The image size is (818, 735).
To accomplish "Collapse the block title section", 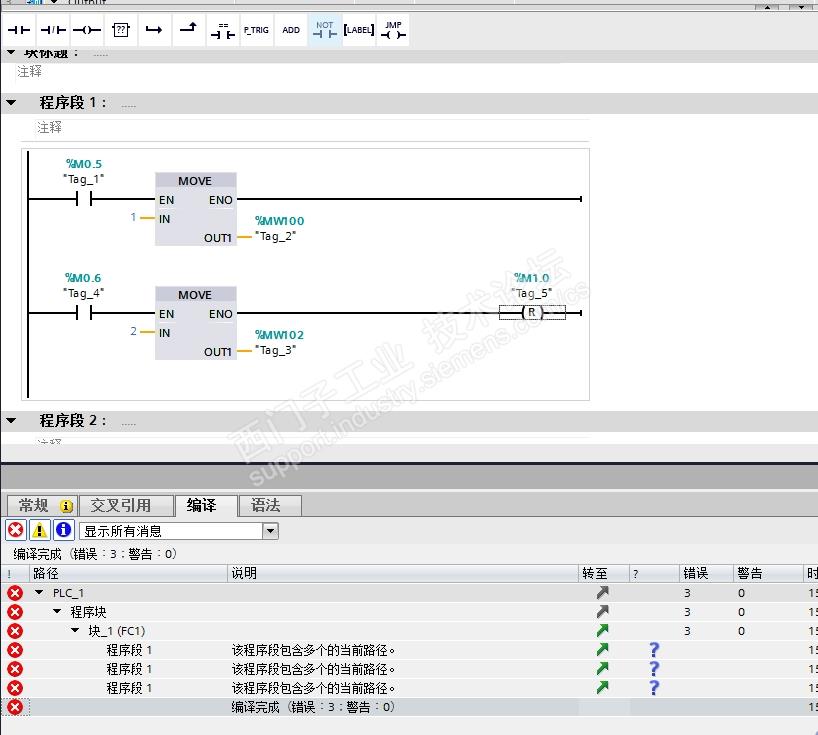I will point(11,53).
